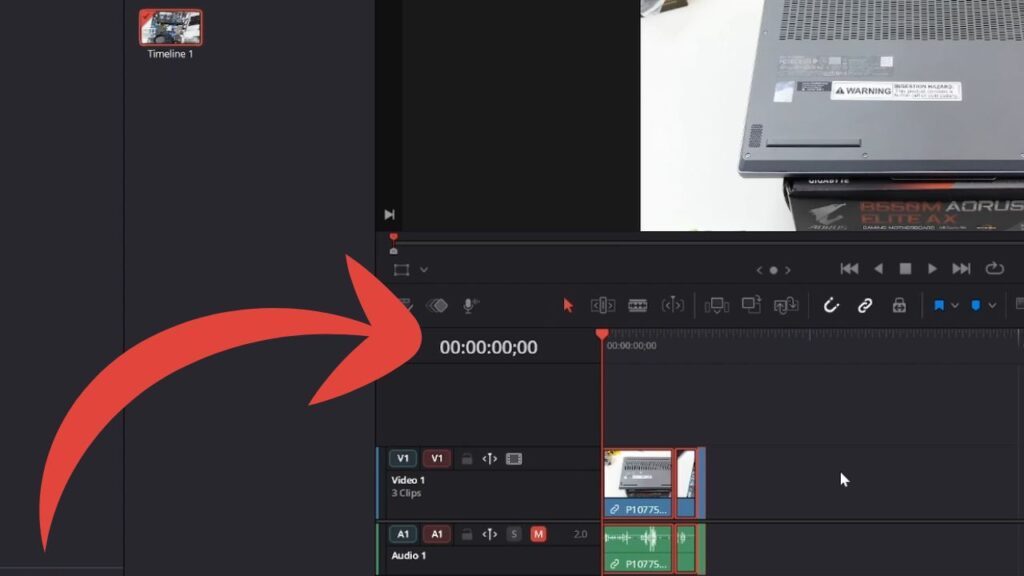This screenshot has height=576, width=1024.
Task: Open the marker color dropdown arrow
Action: tap(992, 306)
